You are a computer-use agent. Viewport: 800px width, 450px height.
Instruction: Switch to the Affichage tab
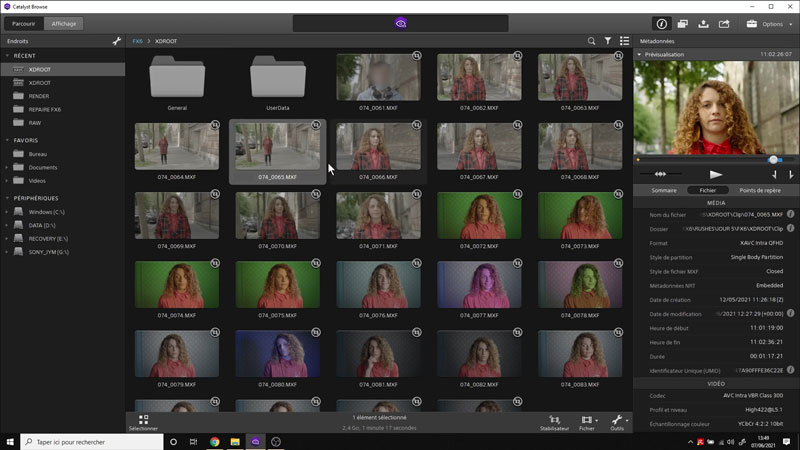pos(64,24)
